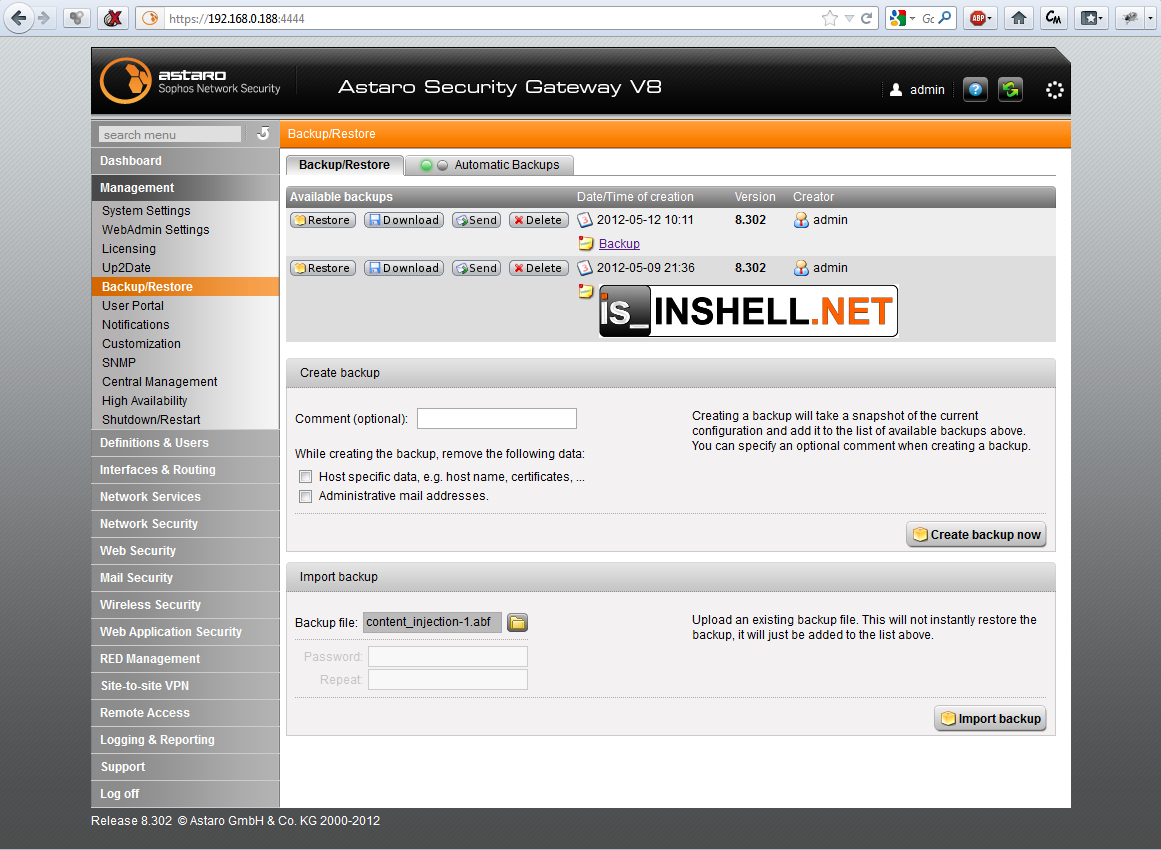The height and width of the screenshot is (850, 1161).
Task: Click the browser address bar
Action: click(489, 18)
